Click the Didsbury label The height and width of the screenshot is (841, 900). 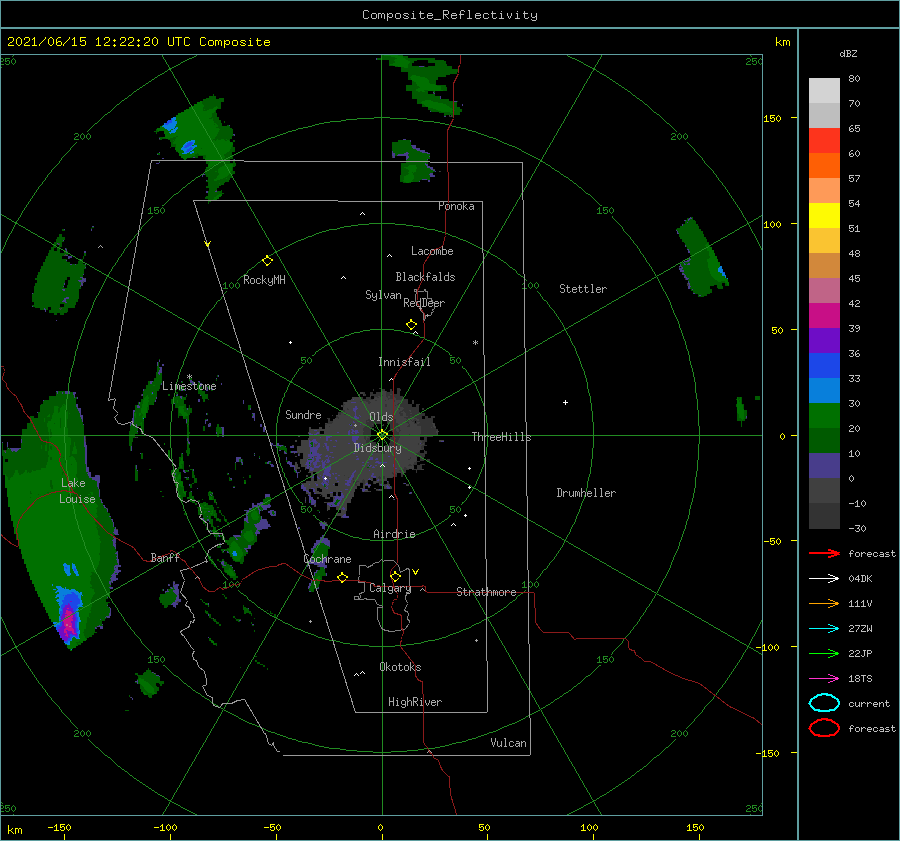coord(378,448)
